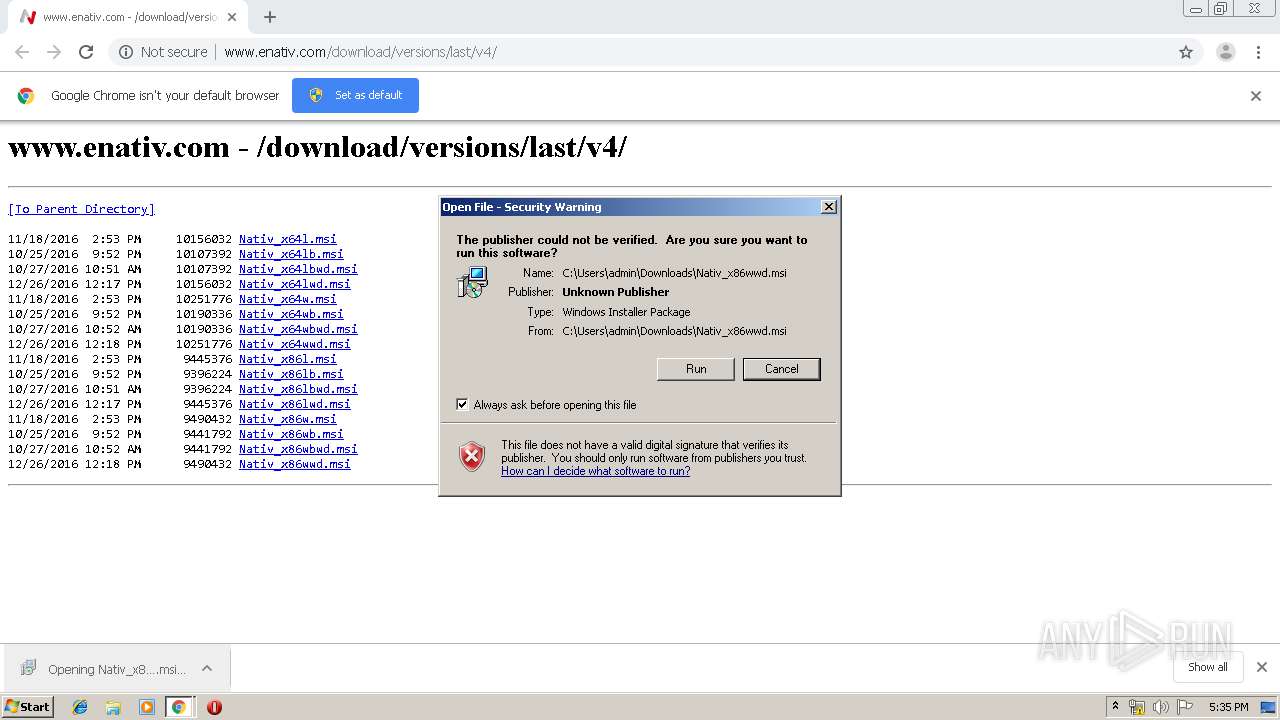Uncheck Always ask before opening this file
This screenshot has width=1280, height=720.
click(x=462, y=405)
